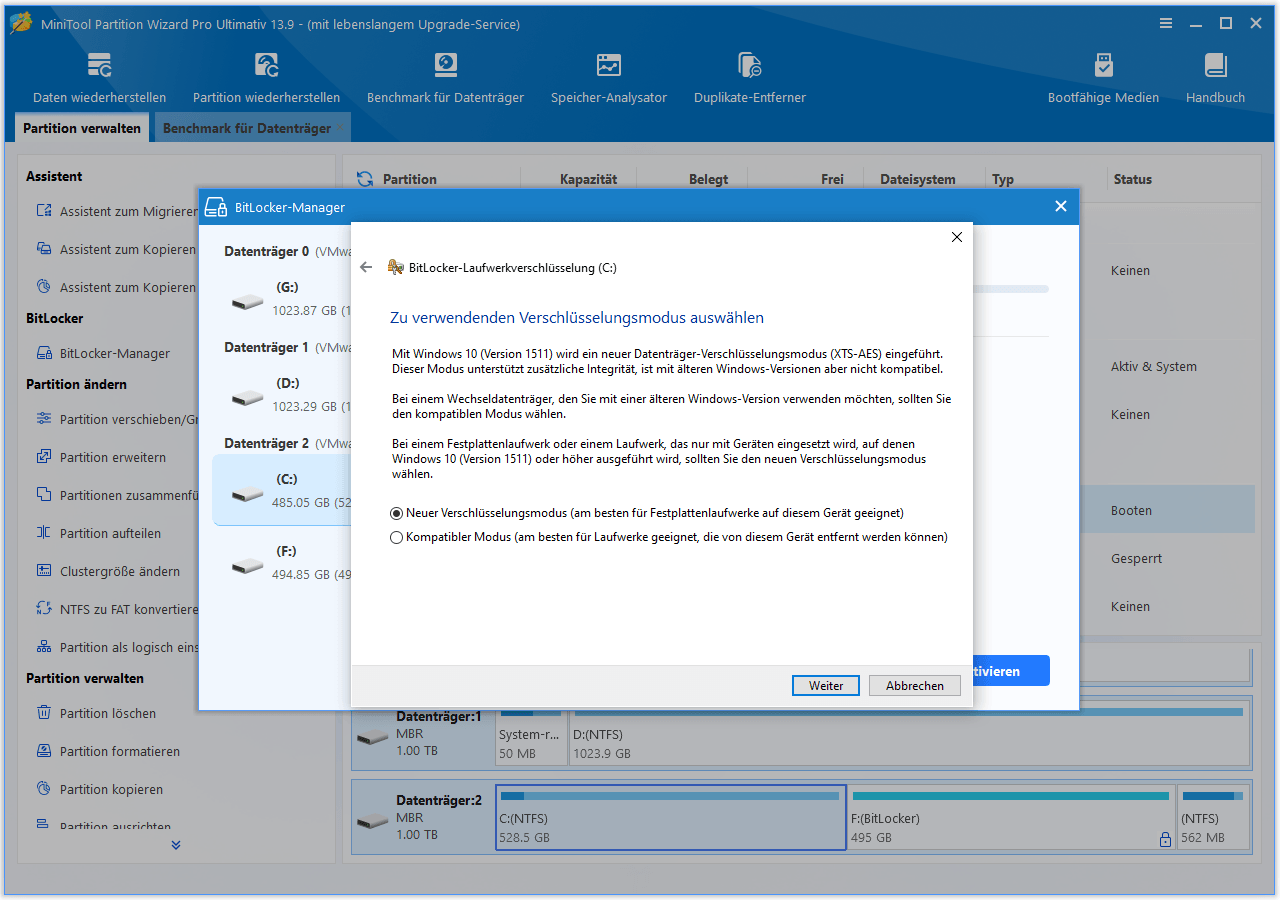1280x900 pixels.
Task: Open Speicher-Analysator
Action: pyautogui.click(x=608, y=78)
